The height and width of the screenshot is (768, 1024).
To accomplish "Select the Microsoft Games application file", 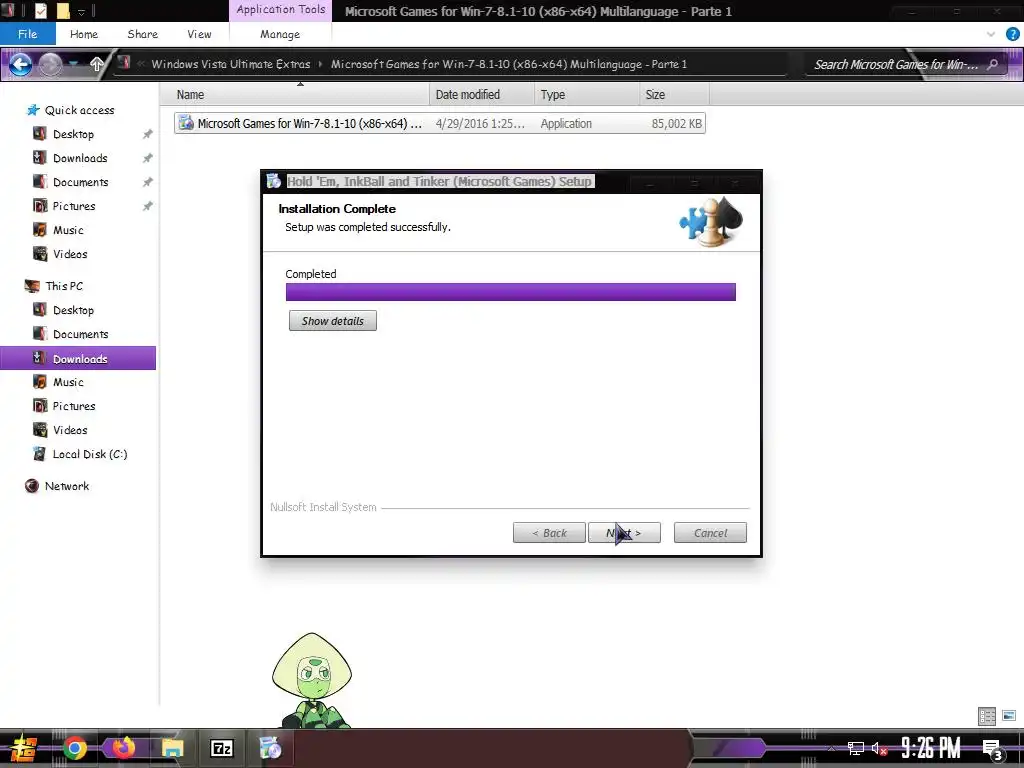I will 440,123.
